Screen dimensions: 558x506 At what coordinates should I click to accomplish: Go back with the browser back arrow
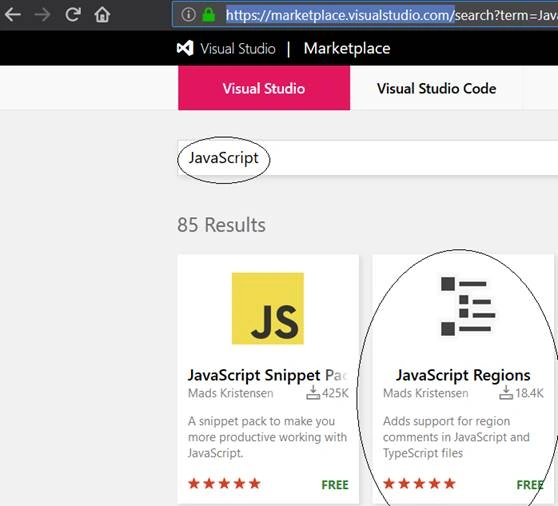point(13,15)
